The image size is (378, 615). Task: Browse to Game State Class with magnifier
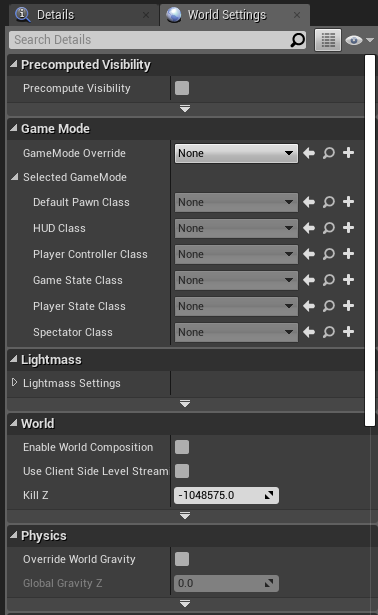tap(329, 280)
